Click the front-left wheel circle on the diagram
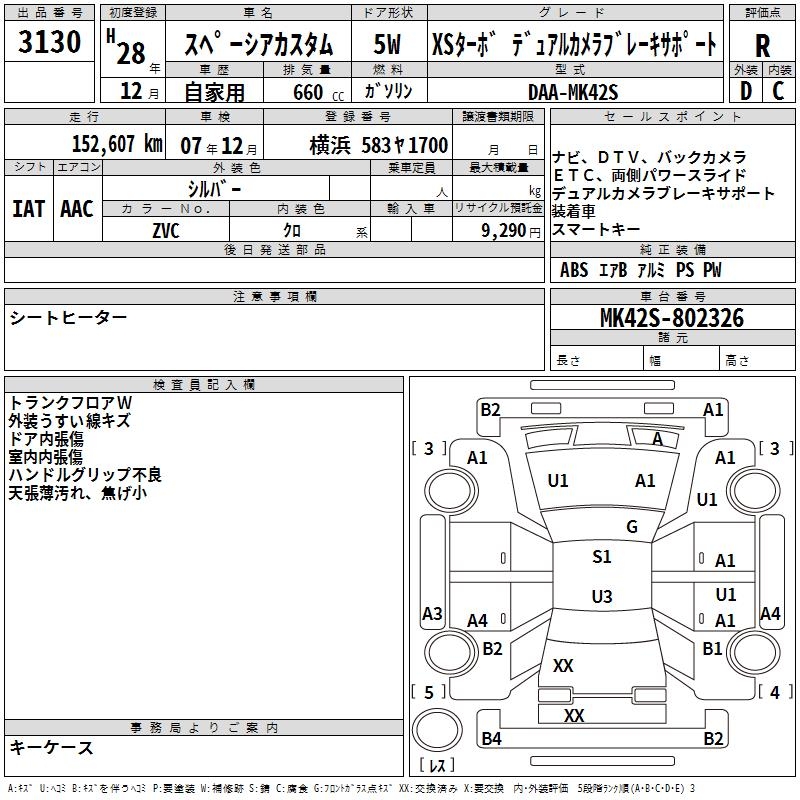 click(432, 490)
